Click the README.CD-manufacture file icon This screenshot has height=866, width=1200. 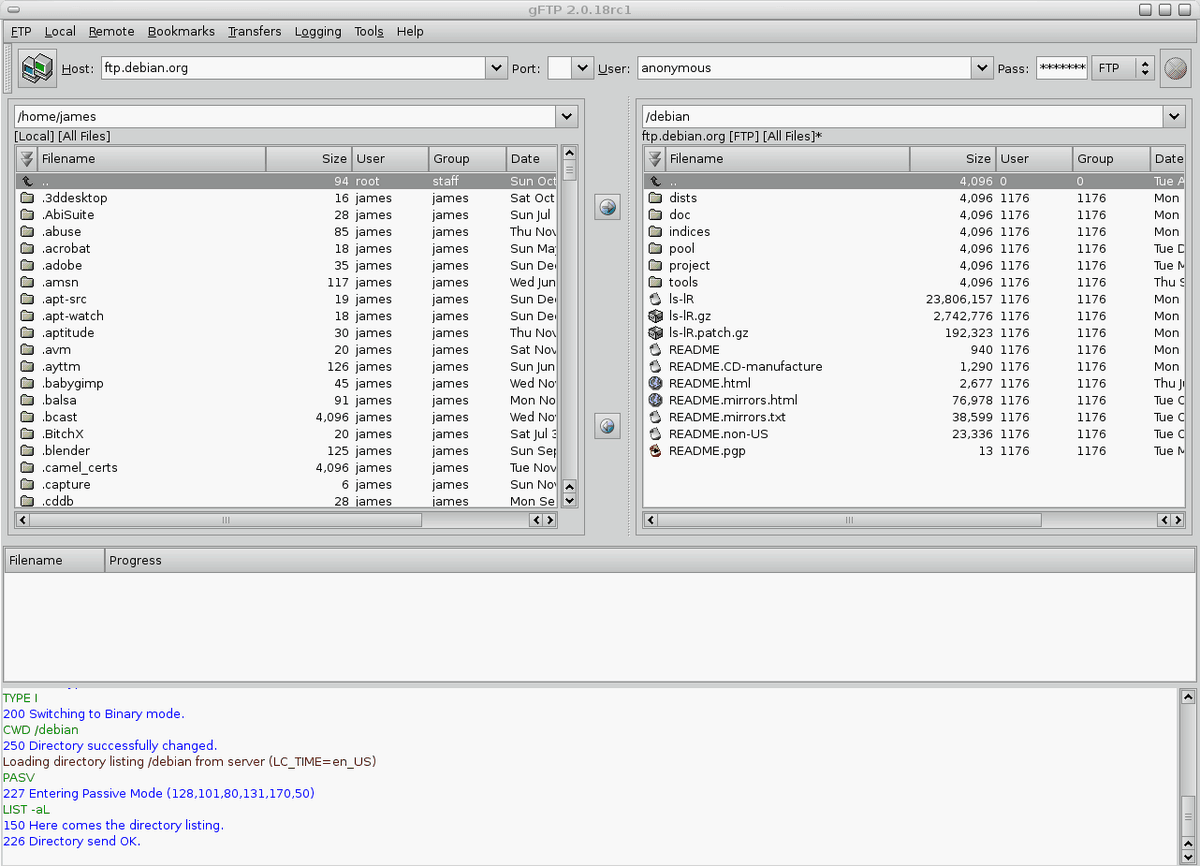click(x=655, y=367)
